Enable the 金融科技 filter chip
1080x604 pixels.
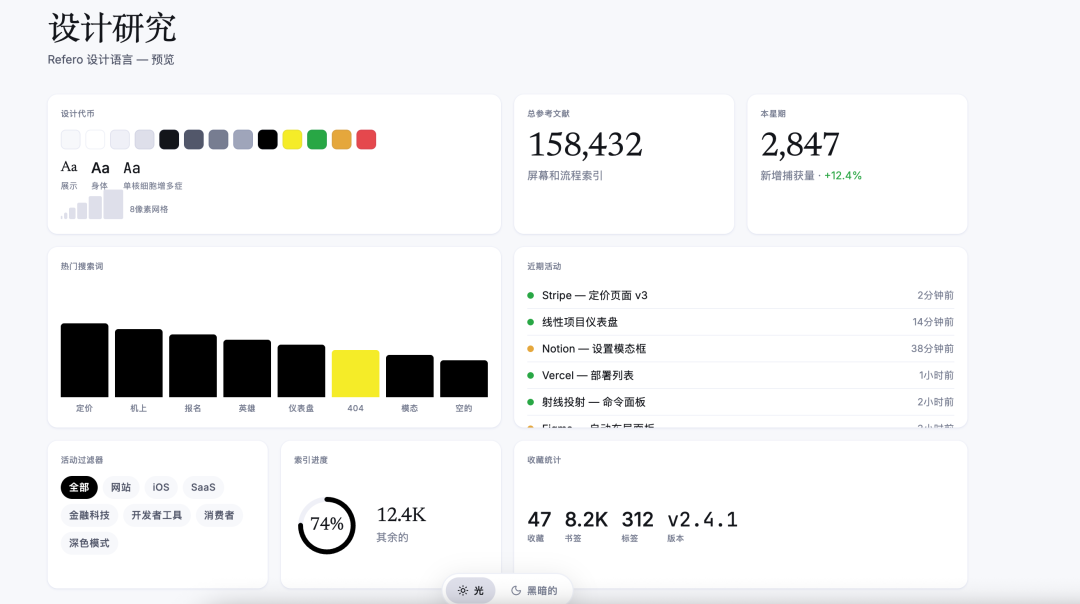pyautogui.click(x=90, y=515)
